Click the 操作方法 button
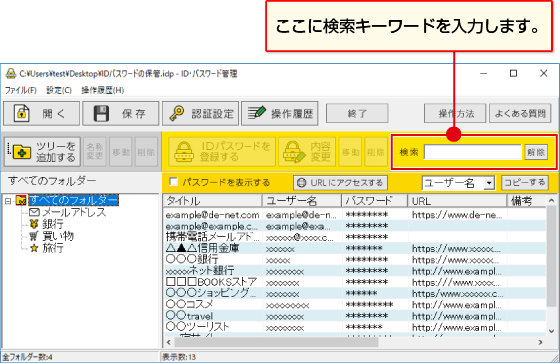 (x=455, y=114)
